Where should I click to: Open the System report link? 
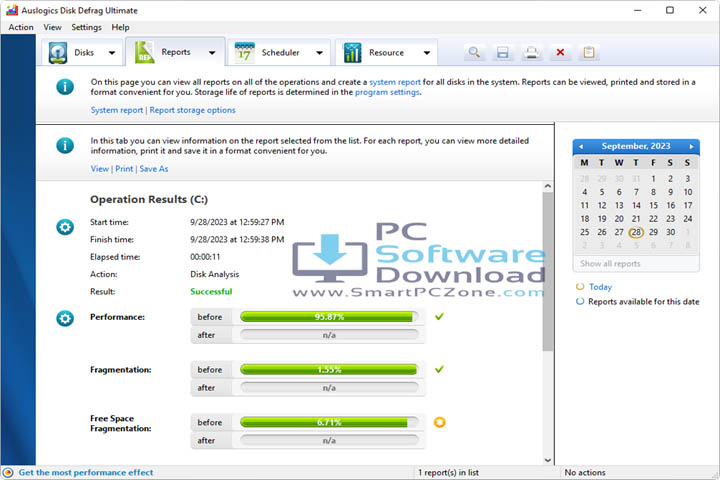tap(117, 110)
